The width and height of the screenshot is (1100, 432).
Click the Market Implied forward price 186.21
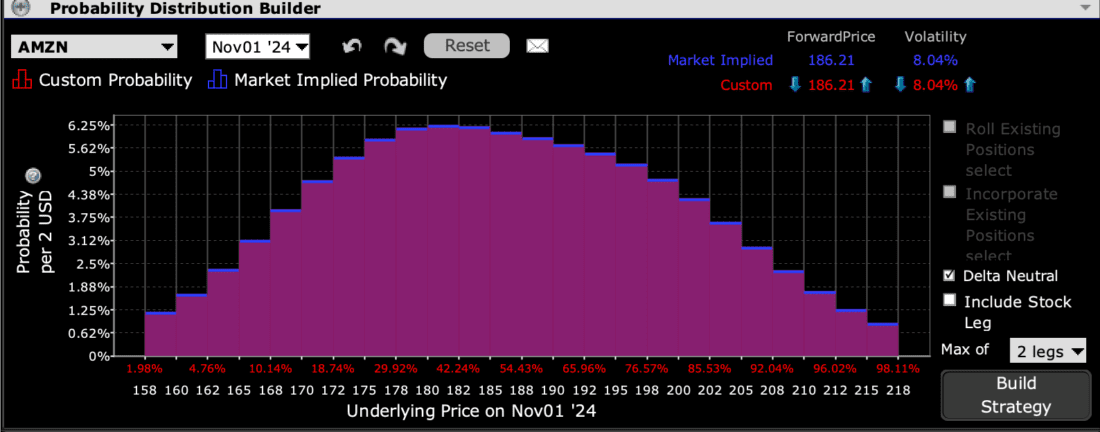831,60
